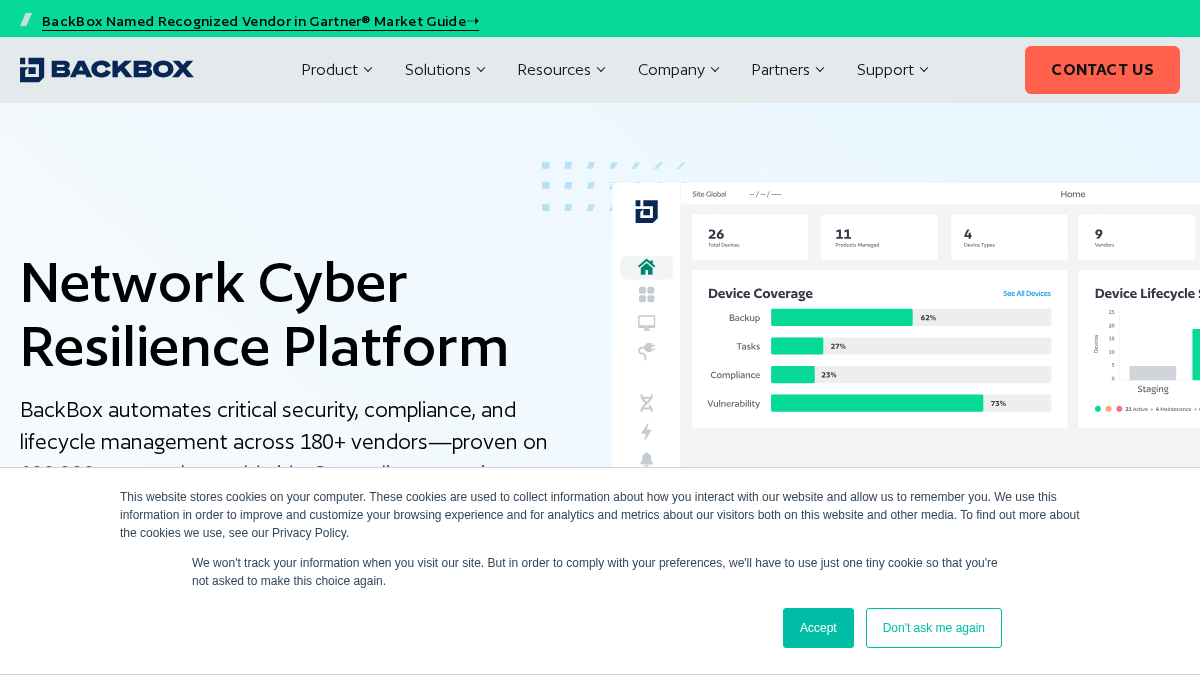Click the 11 Products Managed card
1200x675 pixels.
pos(879,237)
